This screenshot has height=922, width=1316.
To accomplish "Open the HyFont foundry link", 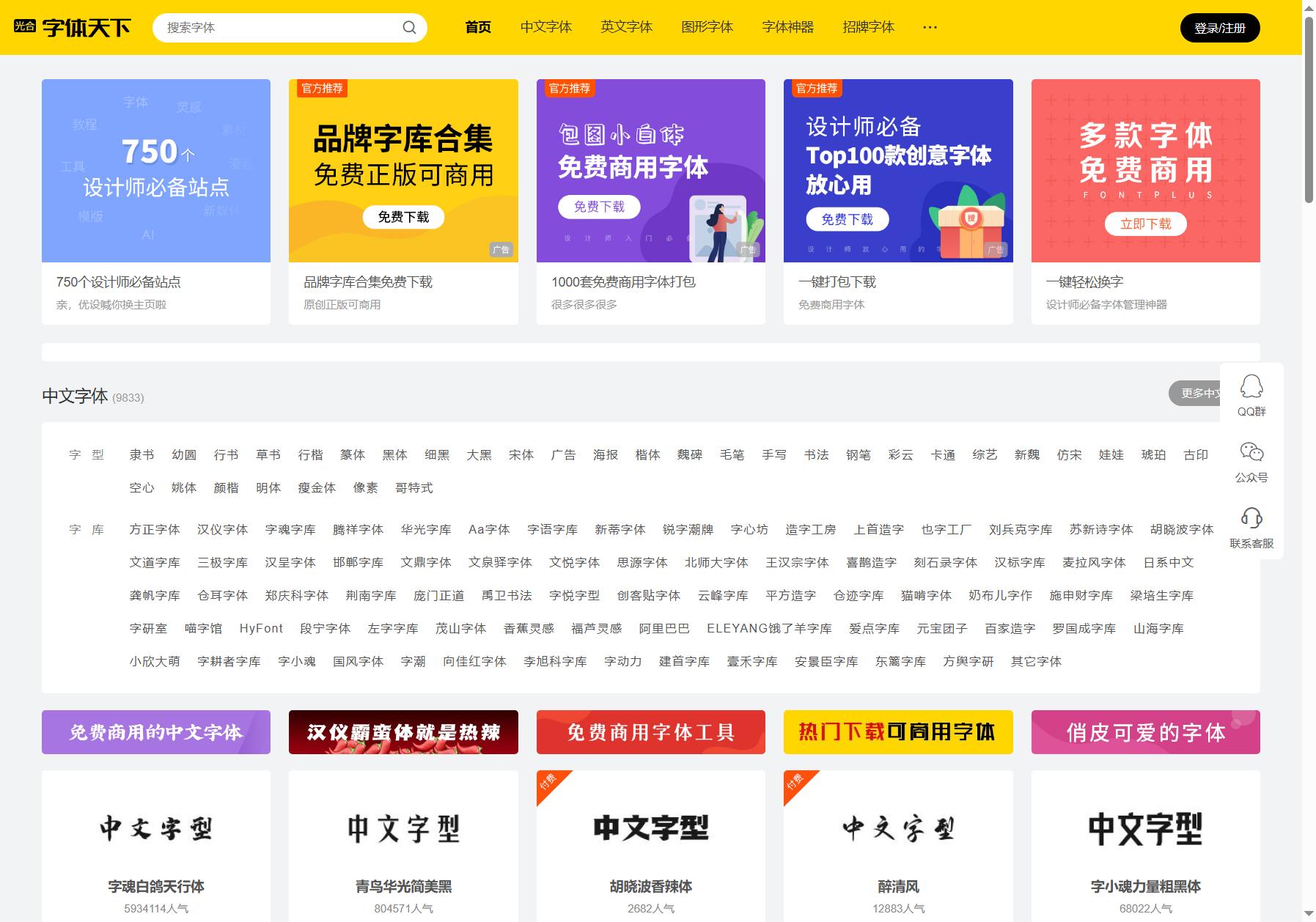I will tap(261, 629).
